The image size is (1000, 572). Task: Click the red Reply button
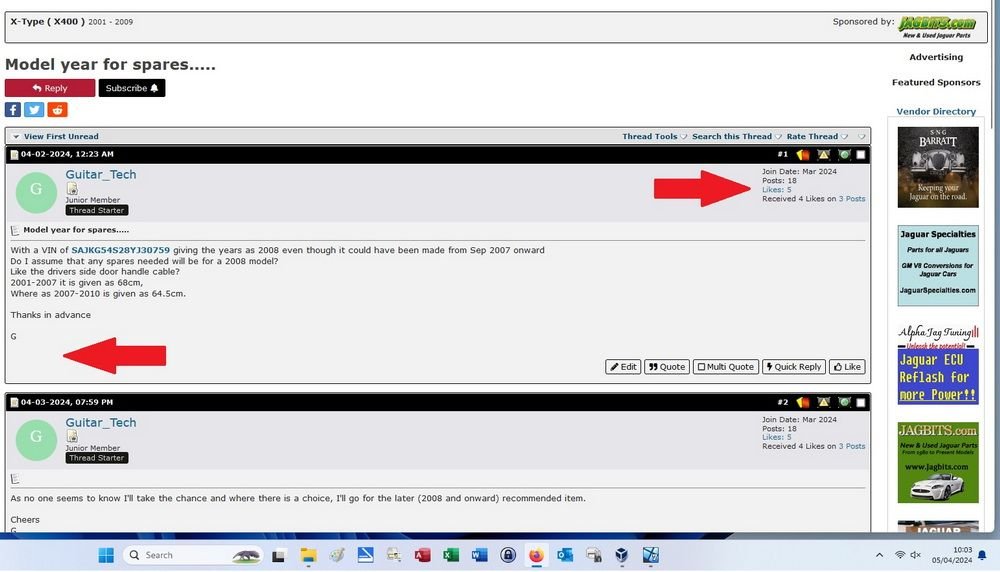click(50, 88)
